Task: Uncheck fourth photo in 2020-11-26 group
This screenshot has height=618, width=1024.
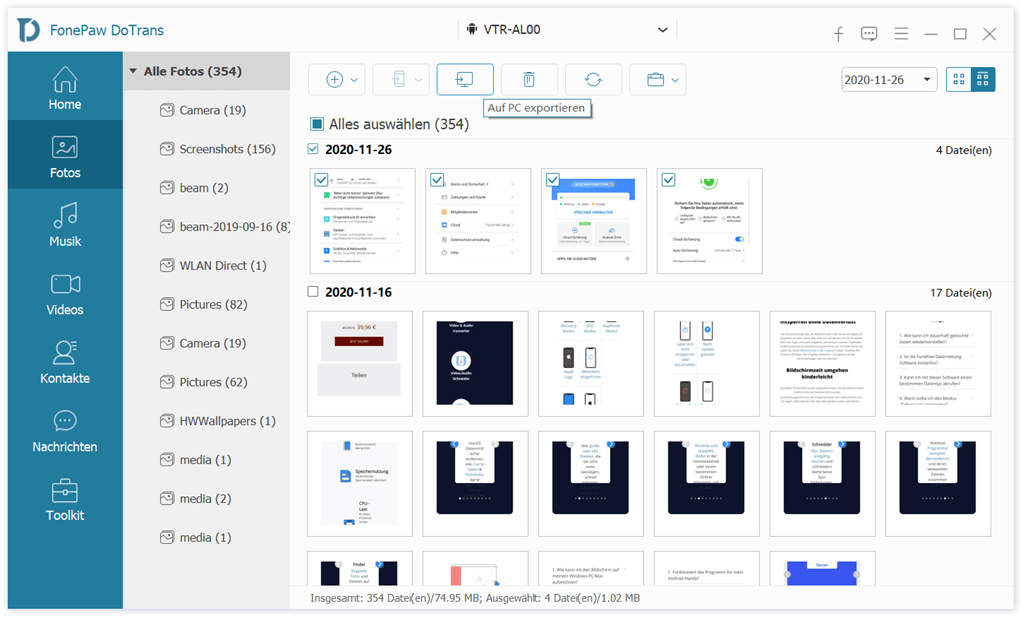Action: pyautogui.click(x=668, y=179)
